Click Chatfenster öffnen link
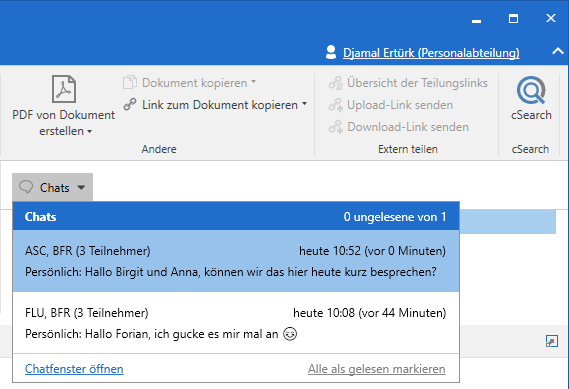This screenshot has height=389, width=569. [x=74, y=369]
